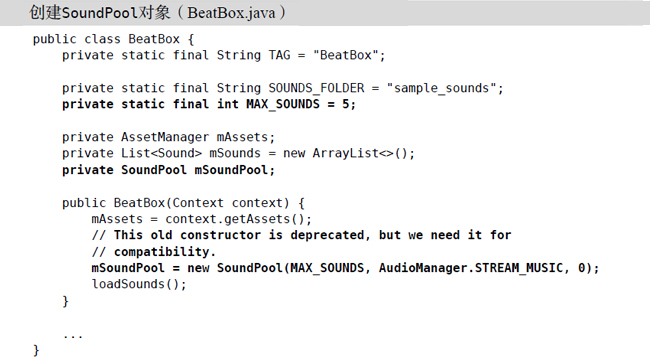Viewport: 650px width, 364px height.
Task: Click the value 5 of MAX_SOUNDS
Action: (x=346, y=104)
